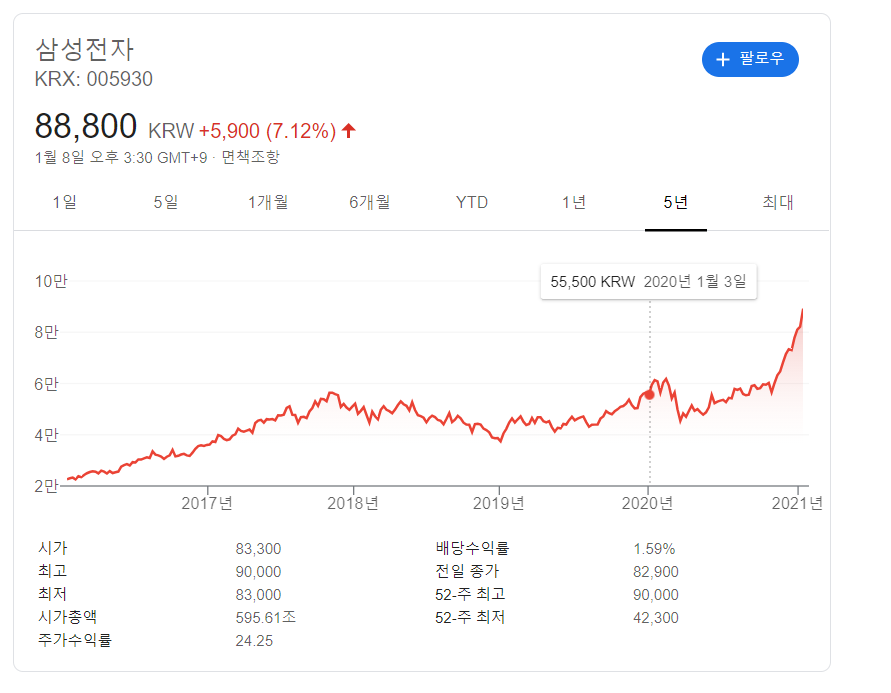Click the 최고 value 90,000
Screen dimensions: 891x693
[x=259, y=571]
